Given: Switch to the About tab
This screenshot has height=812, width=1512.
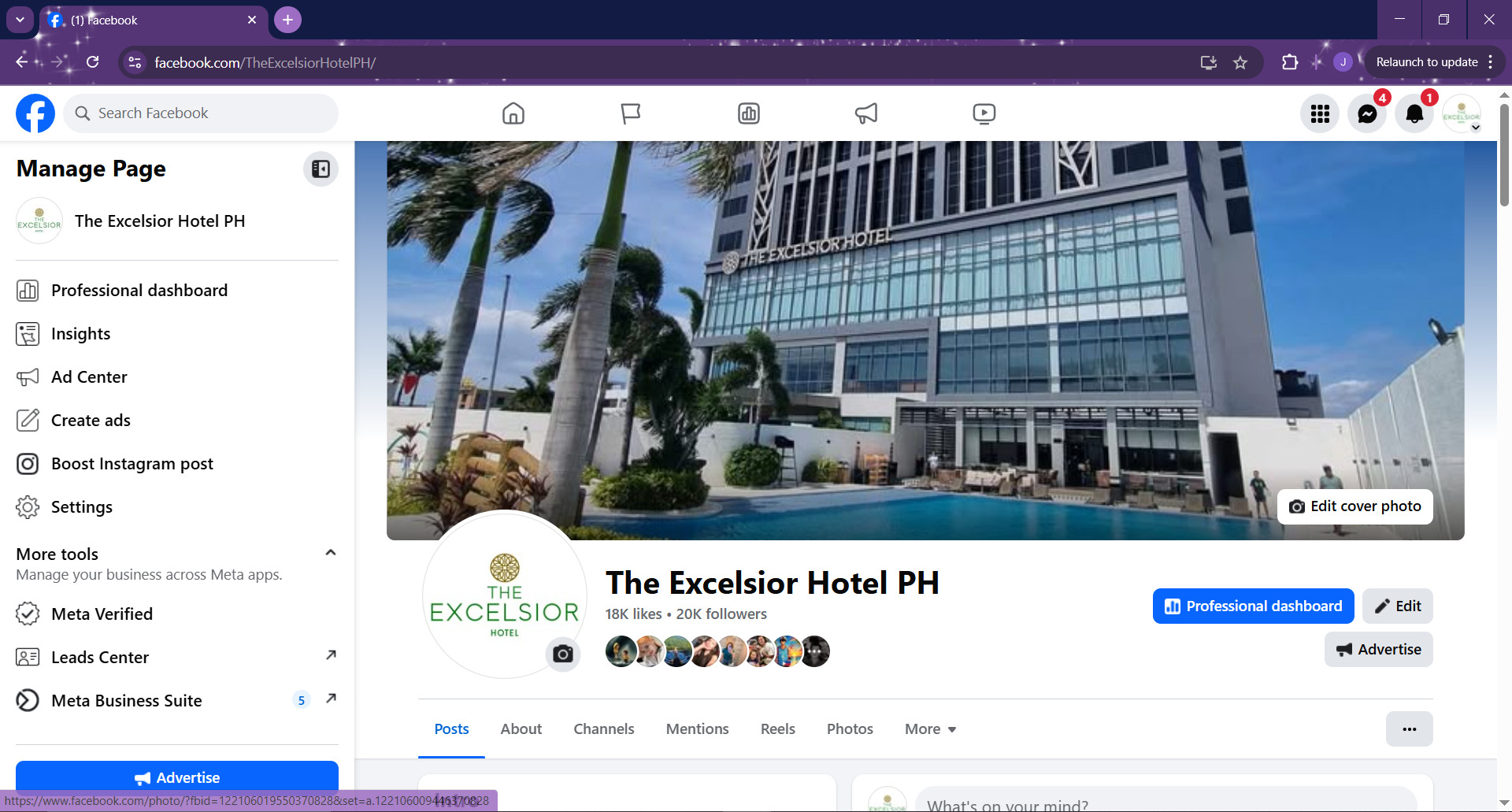Looking at the screenshot, I should coord(521,729).
